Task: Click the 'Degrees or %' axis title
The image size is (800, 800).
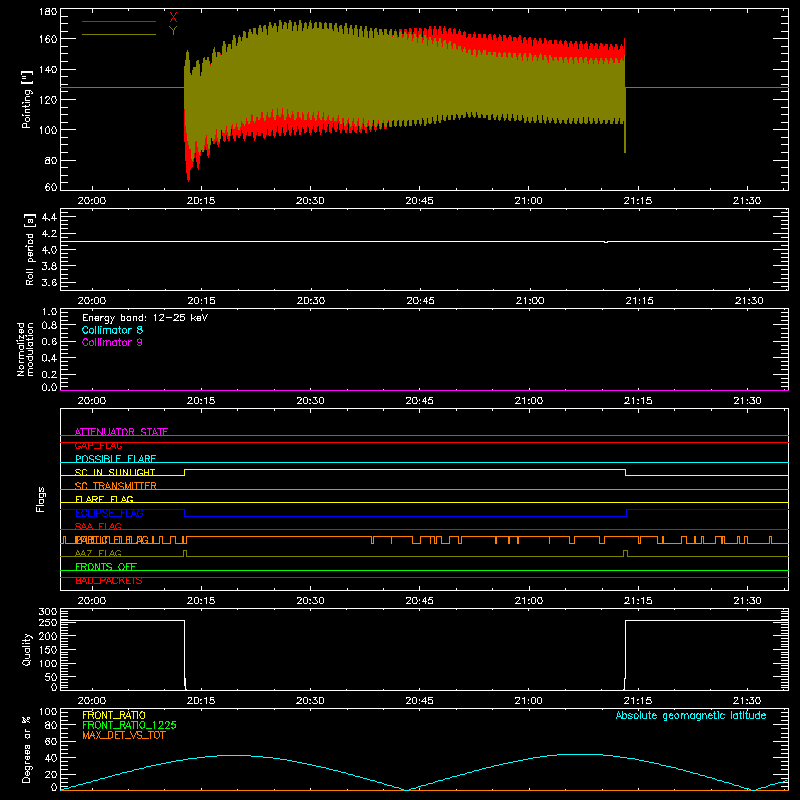Action: (27, 749)
